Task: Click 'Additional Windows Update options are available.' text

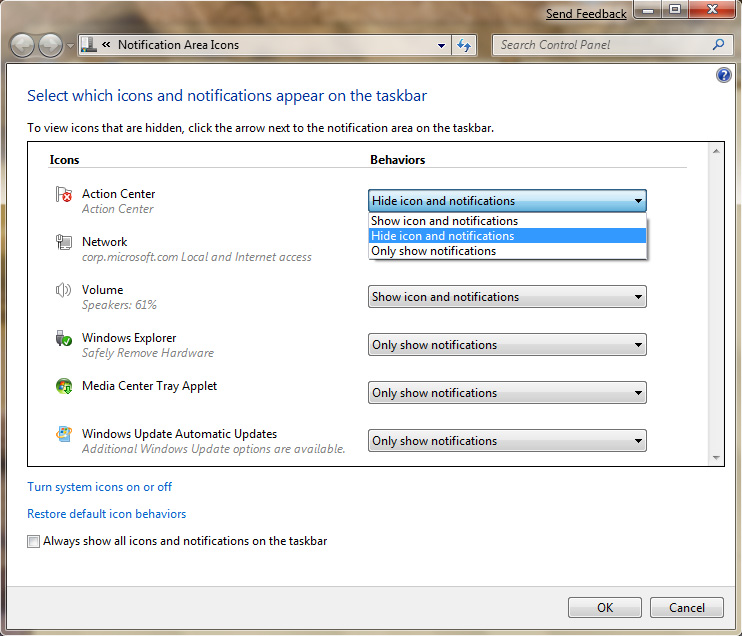Action: [x=213, y=449]
